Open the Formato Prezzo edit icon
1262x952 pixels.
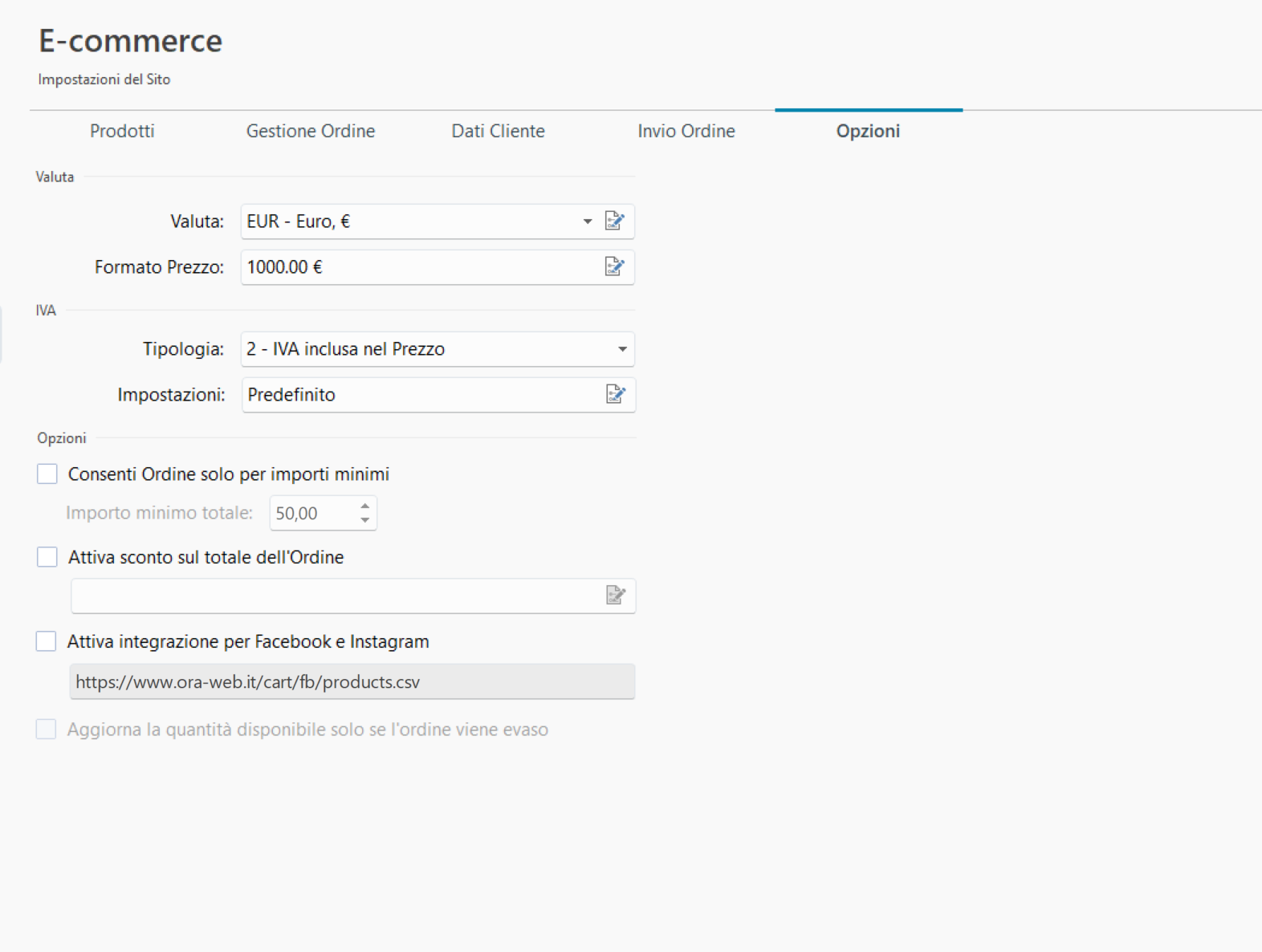point(614,266)
